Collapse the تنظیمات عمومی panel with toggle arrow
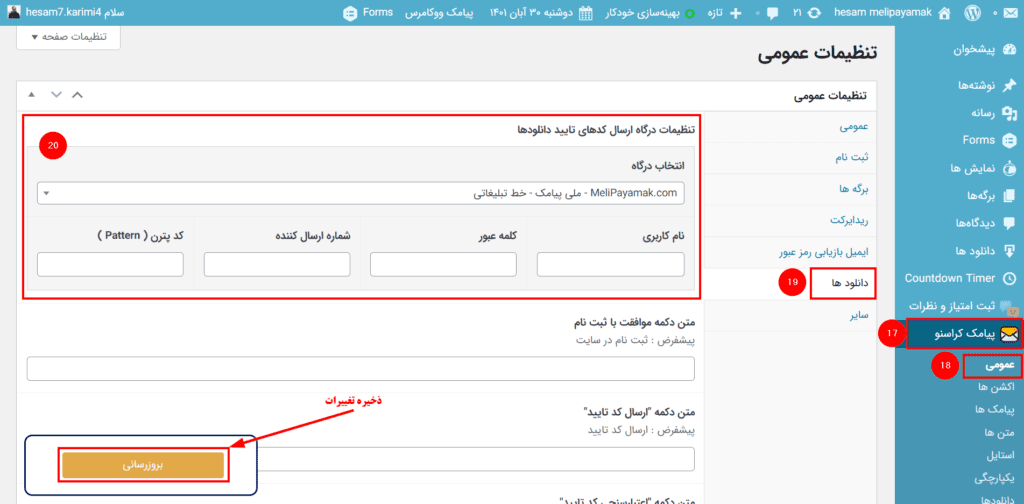The image size is (1024, 504). click(31, 95)
